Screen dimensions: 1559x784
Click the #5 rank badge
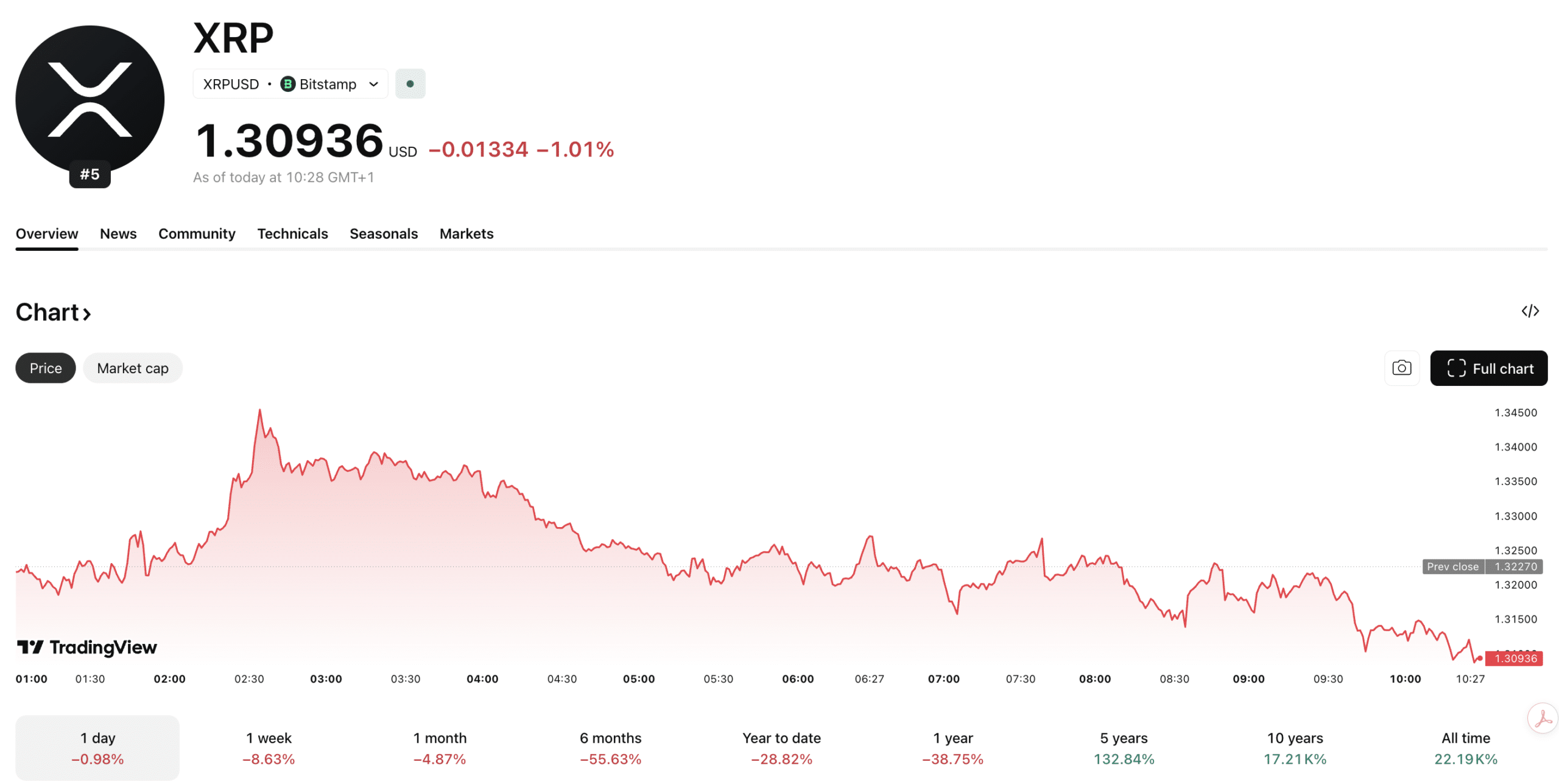click(90, 174)
